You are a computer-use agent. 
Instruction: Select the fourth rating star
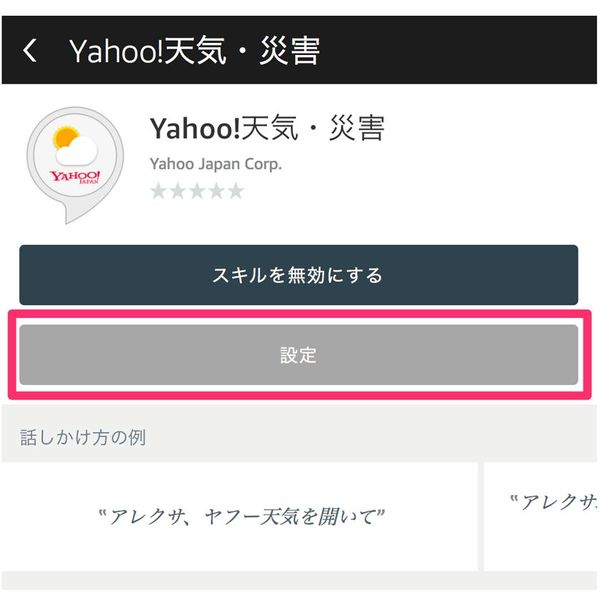click(216, 191)
